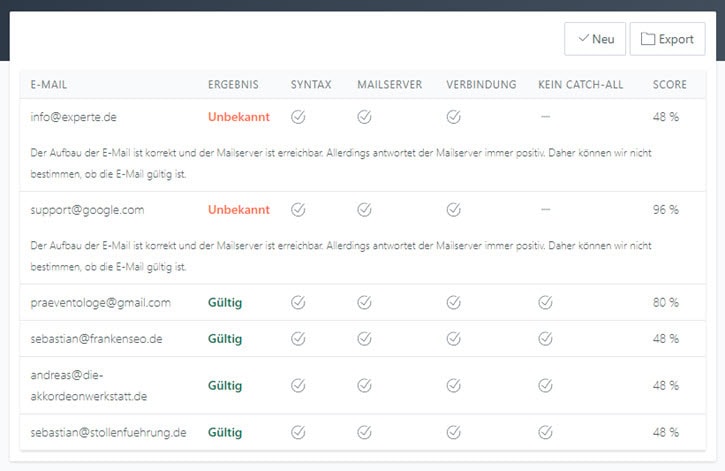Click Kein Catch-All checkmark for praeventologe@gmail.com

[x=545, y=302]
